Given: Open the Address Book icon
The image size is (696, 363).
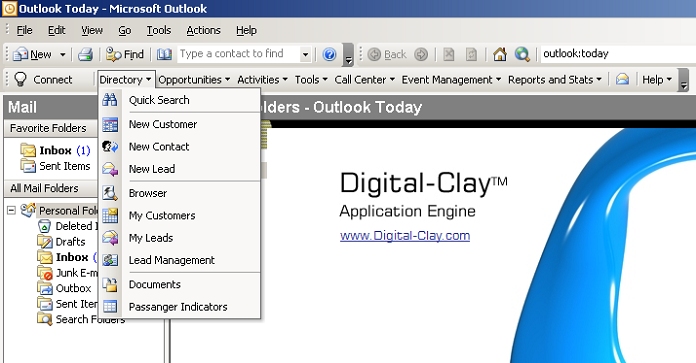Looking at the screenshot, I should pos(164,54).
